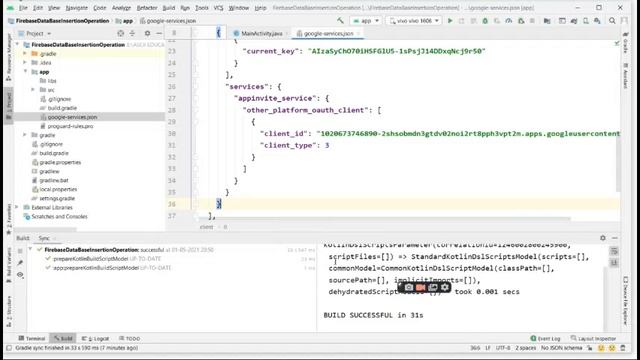Open the VCS menu
The width and height of the screenshot is (640, 360).
(218, 8)
